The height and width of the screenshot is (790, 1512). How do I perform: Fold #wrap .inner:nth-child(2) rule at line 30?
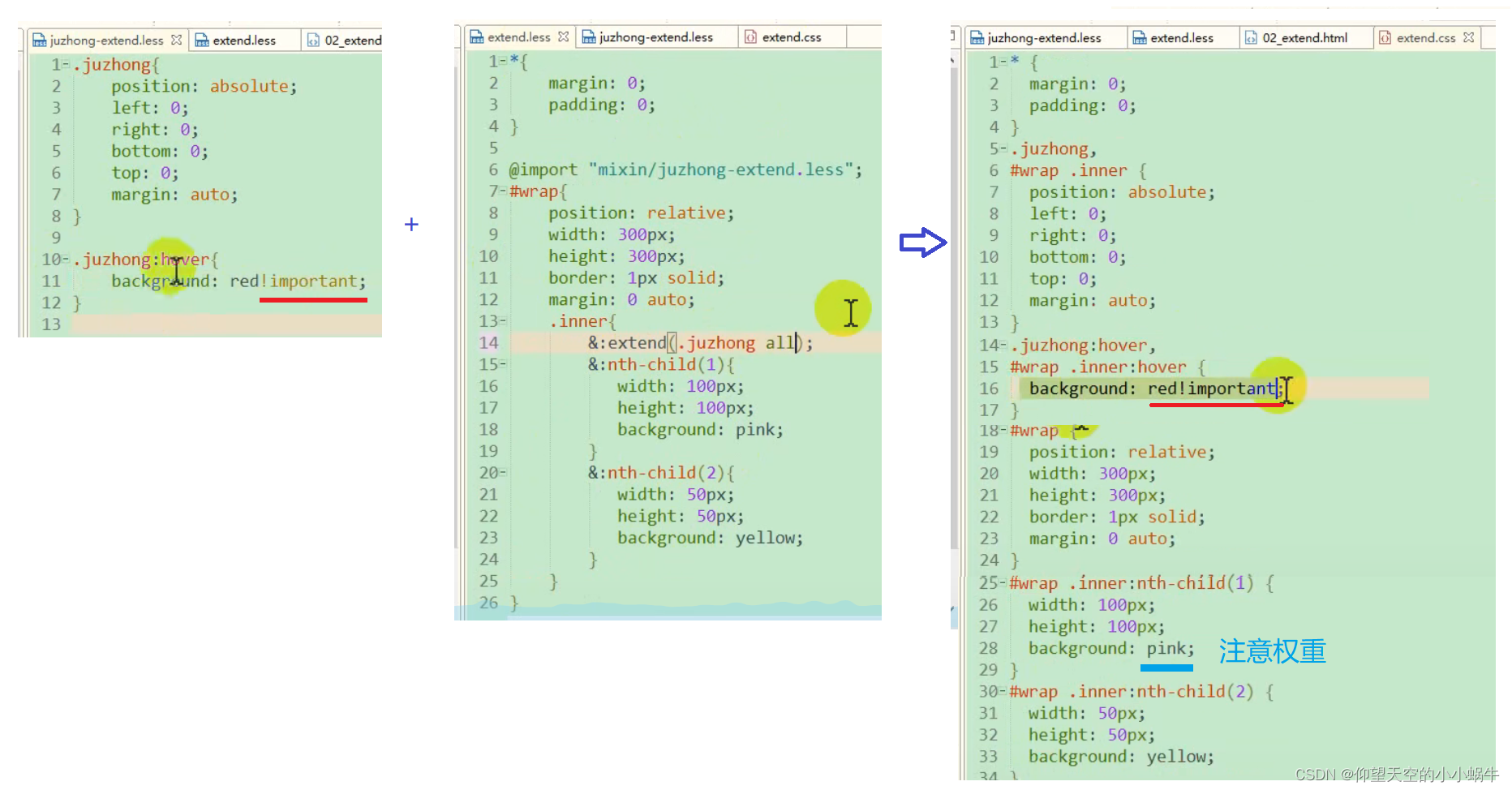pos(1003,691)
